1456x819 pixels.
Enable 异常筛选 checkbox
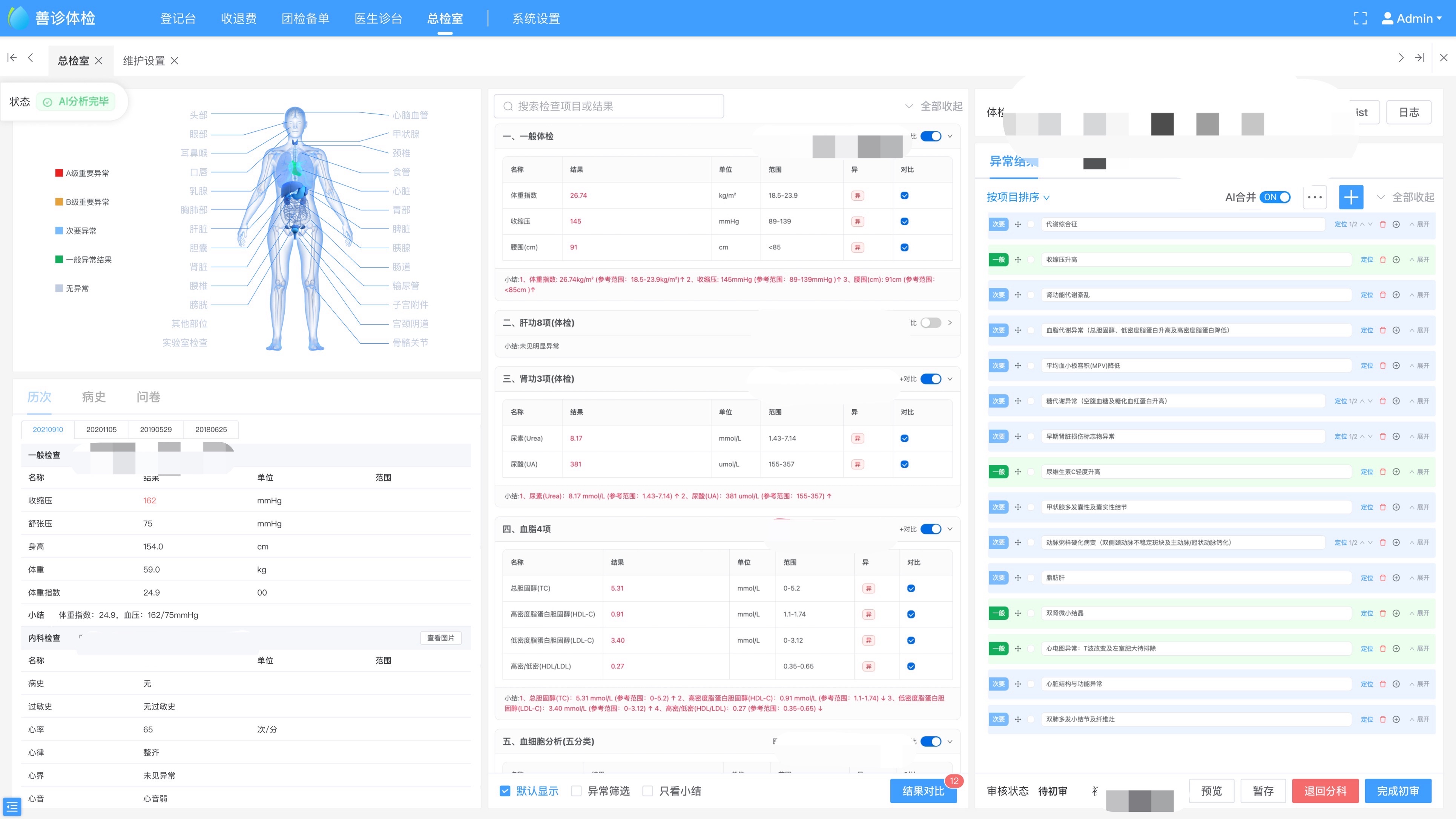576,791
